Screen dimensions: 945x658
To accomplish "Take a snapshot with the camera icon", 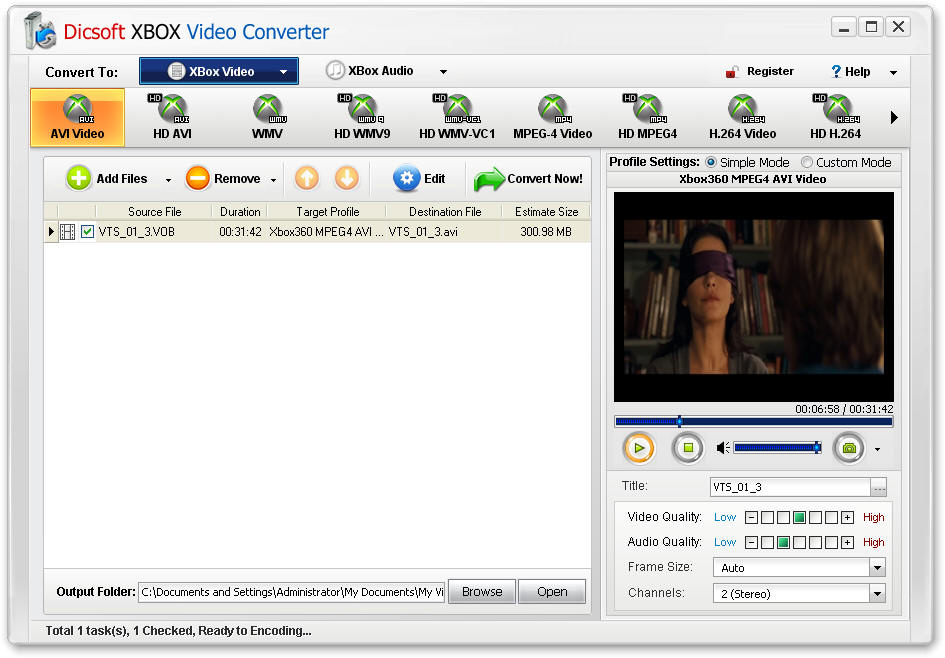I will click(849, 448).
